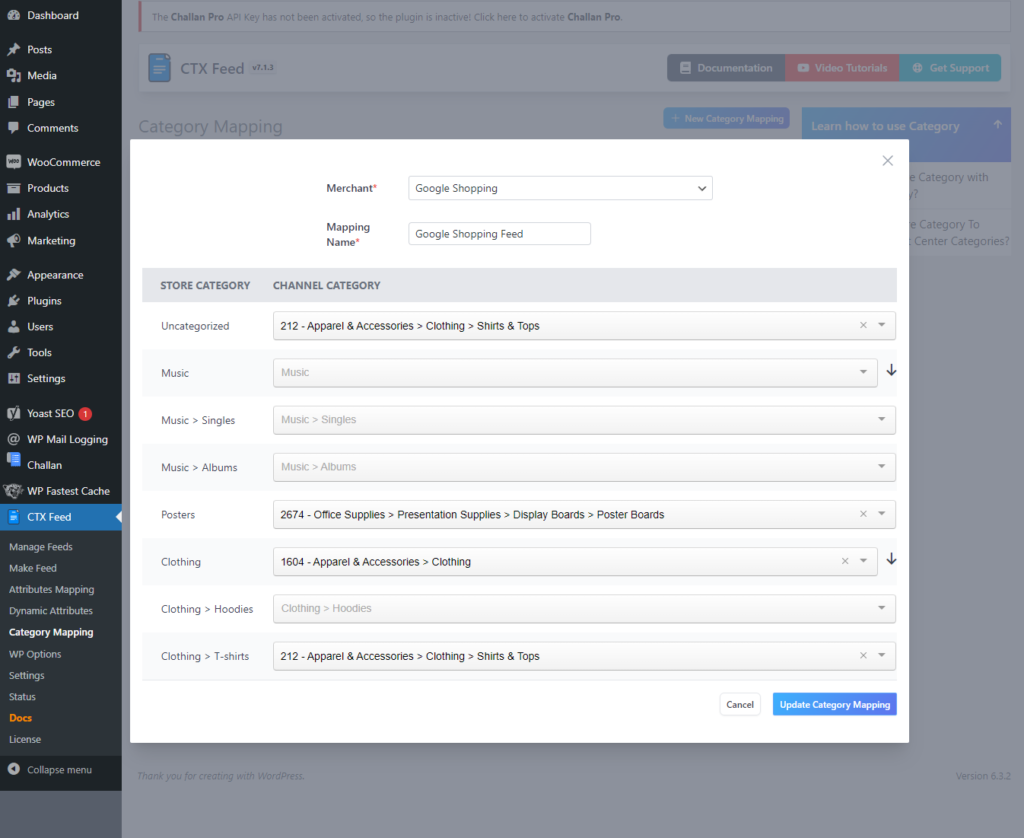Click the Media icon in sidebar

(14, 76)
